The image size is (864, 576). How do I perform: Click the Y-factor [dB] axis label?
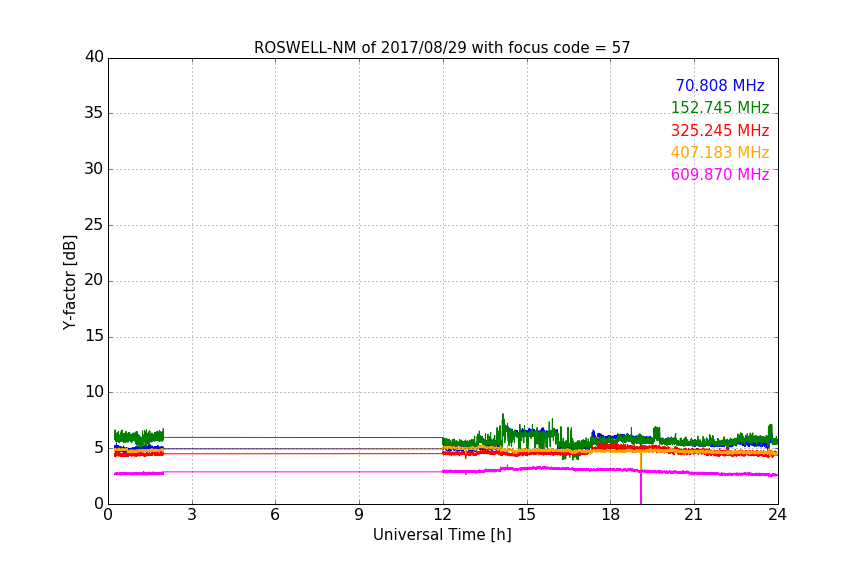tap(69, 282)
